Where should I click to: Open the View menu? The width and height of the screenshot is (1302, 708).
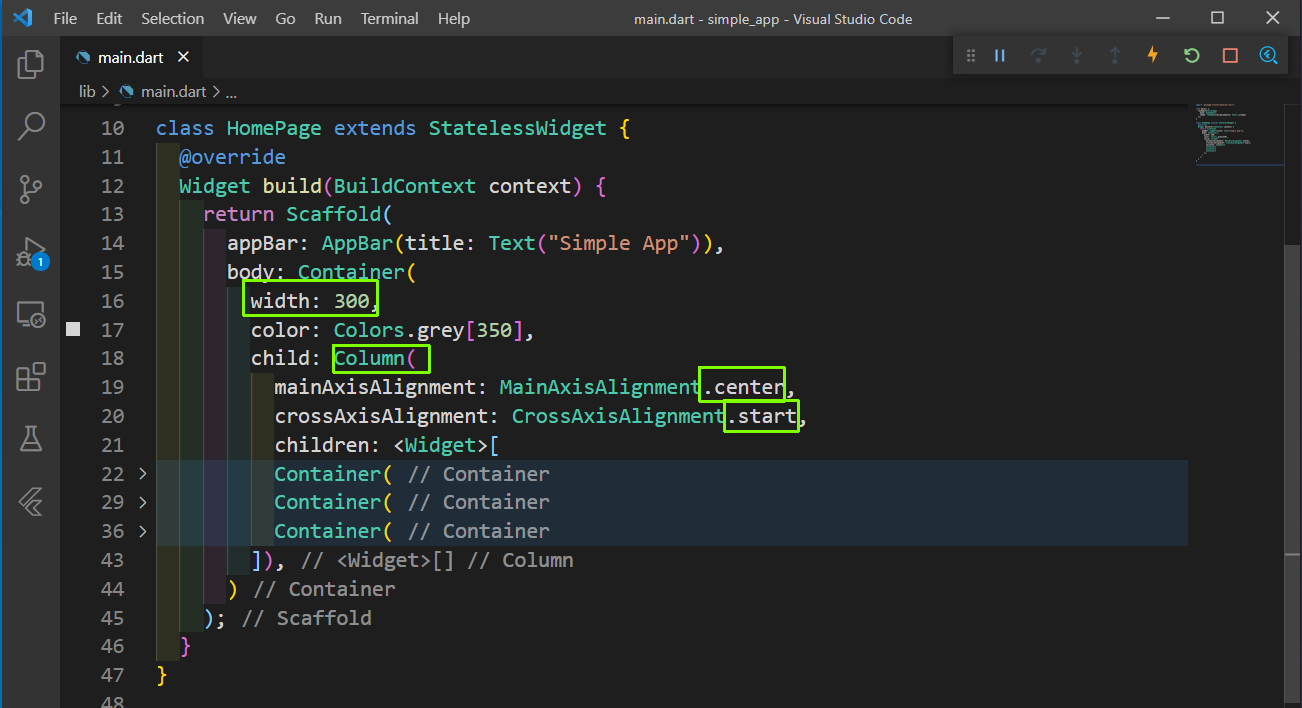(x=240, y=19)
